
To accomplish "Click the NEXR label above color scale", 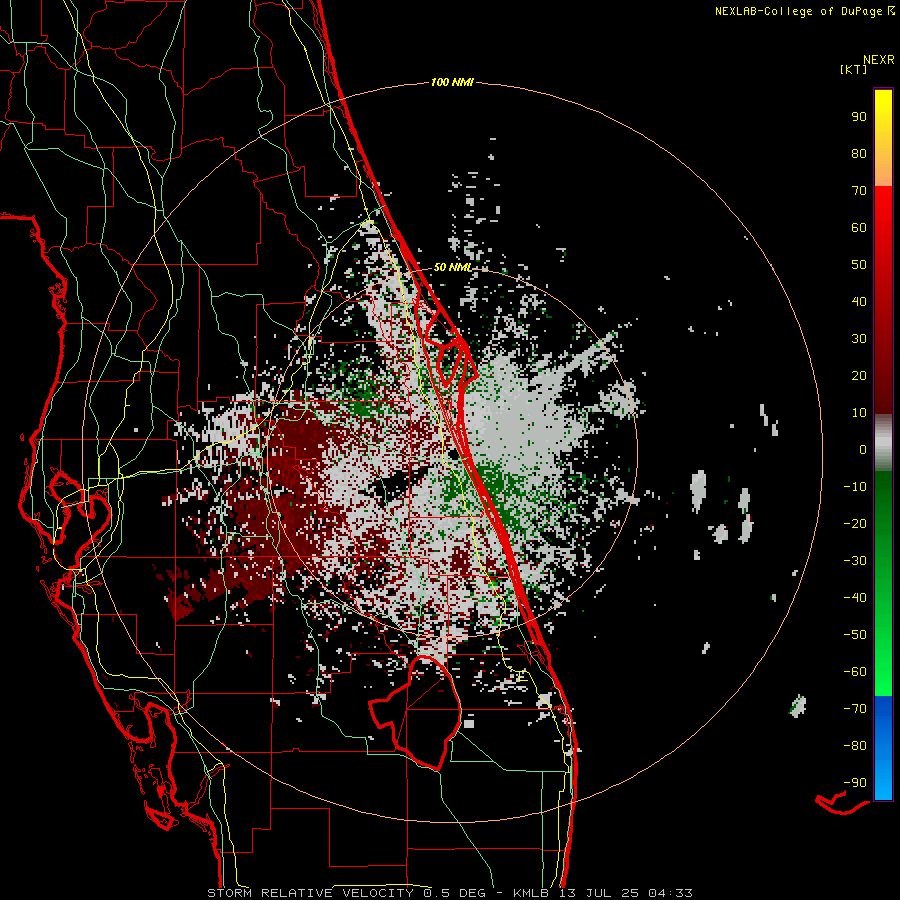I will coord(879,60).
